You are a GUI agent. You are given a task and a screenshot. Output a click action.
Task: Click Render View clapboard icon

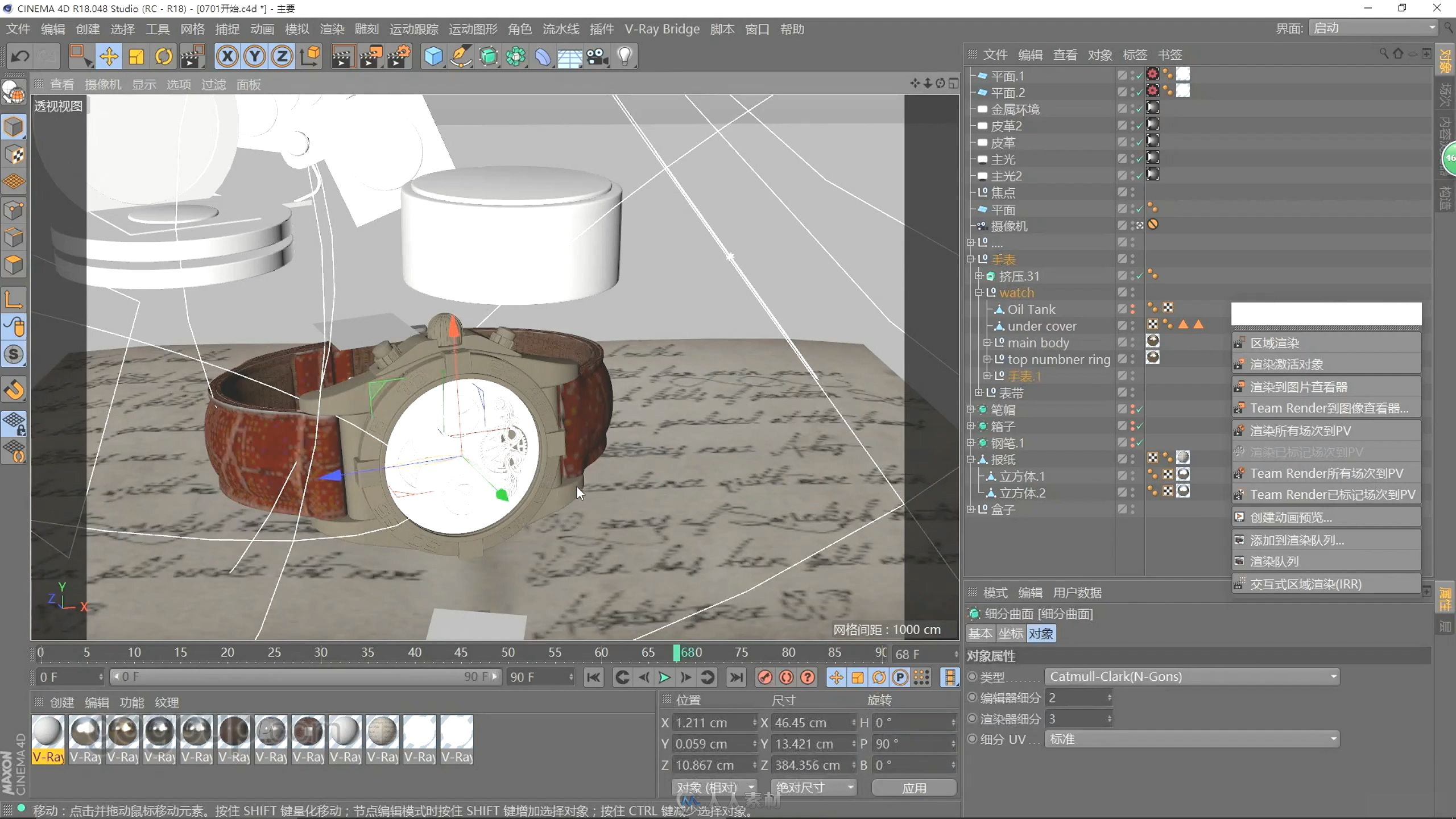pyautogui.click(x=342, y=56)
